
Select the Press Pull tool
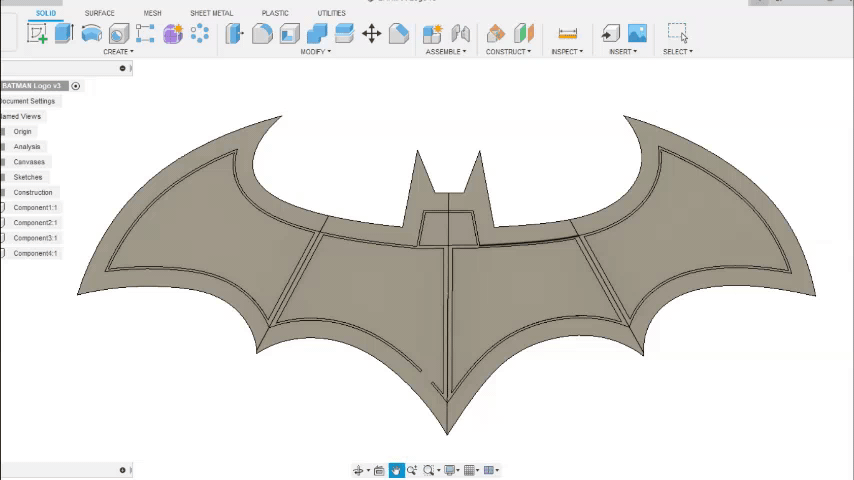coord(235,34)
